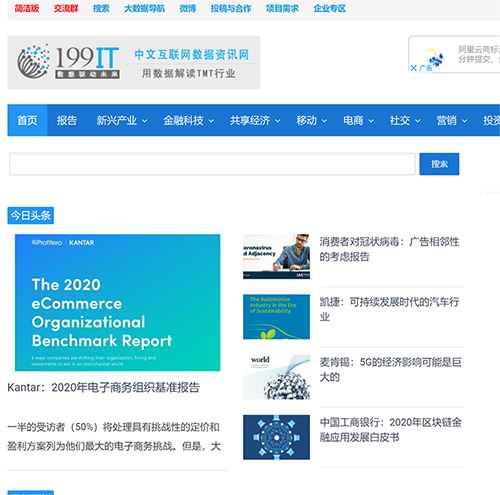Open the blockchain whitepaper thumbnail image
The height and width of the screenshot is (495, 500).
tap(276, 437)
